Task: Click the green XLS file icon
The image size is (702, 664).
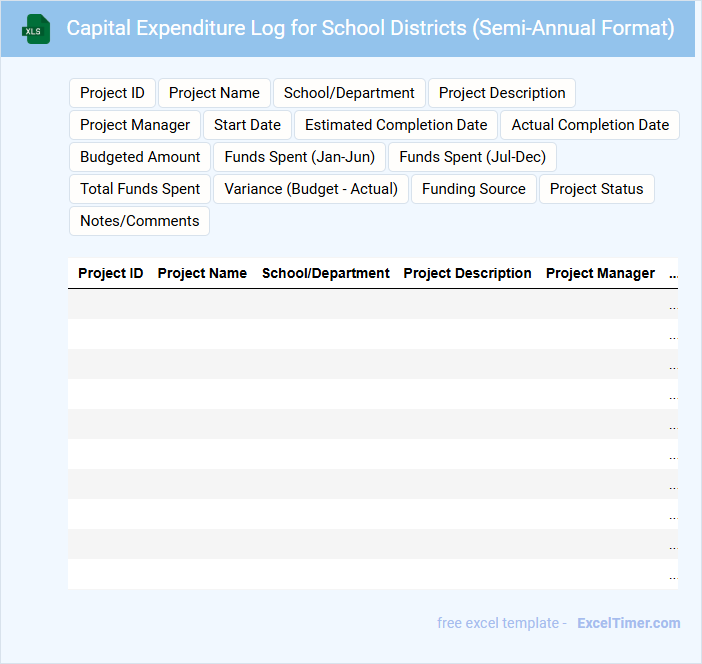Action: click(x=35, y=29)
